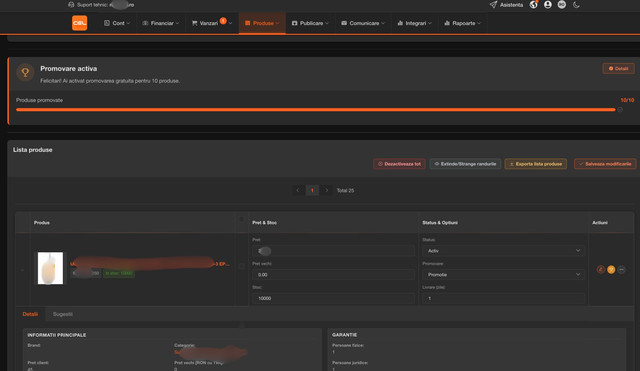Click the Total 25 label
640x371 pixels.
(345, 191)
